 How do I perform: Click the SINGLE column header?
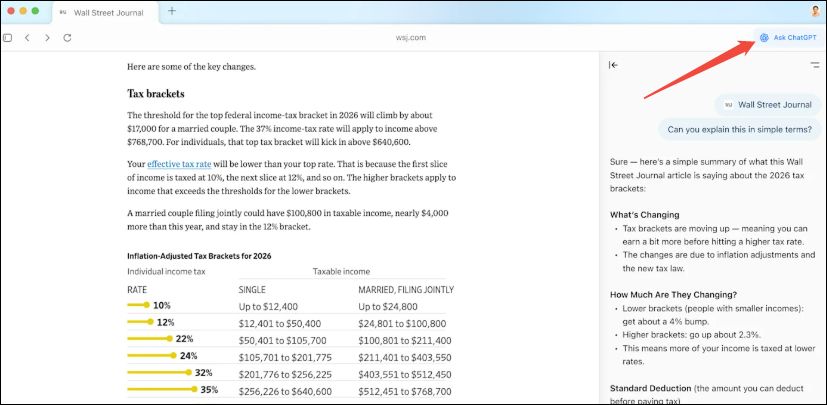pos(252,289)
